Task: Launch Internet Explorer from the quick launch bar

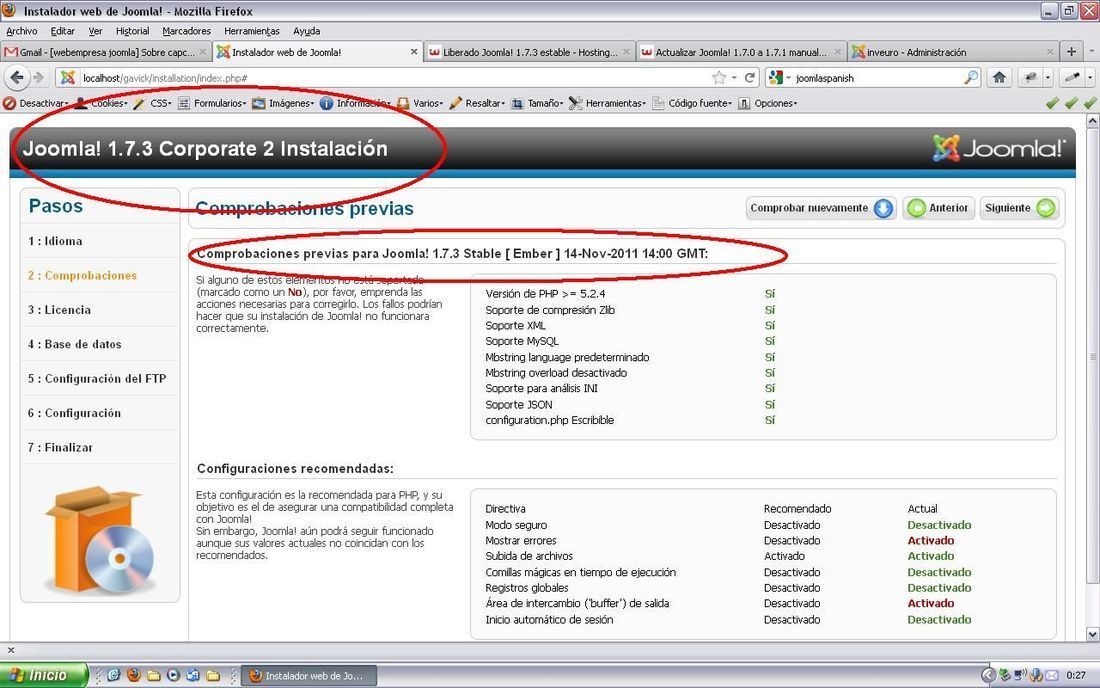Action: [114, 675]
